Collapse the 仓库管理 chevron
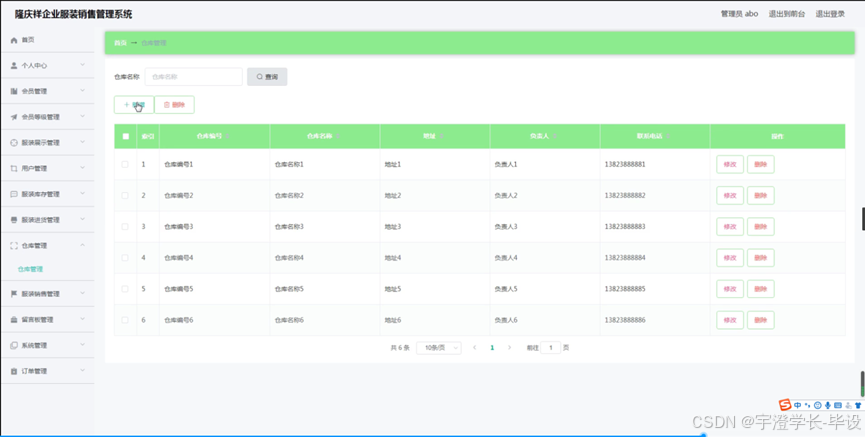Screen dimensions: 865x437 pyautogui.click(x=83, y=246)
